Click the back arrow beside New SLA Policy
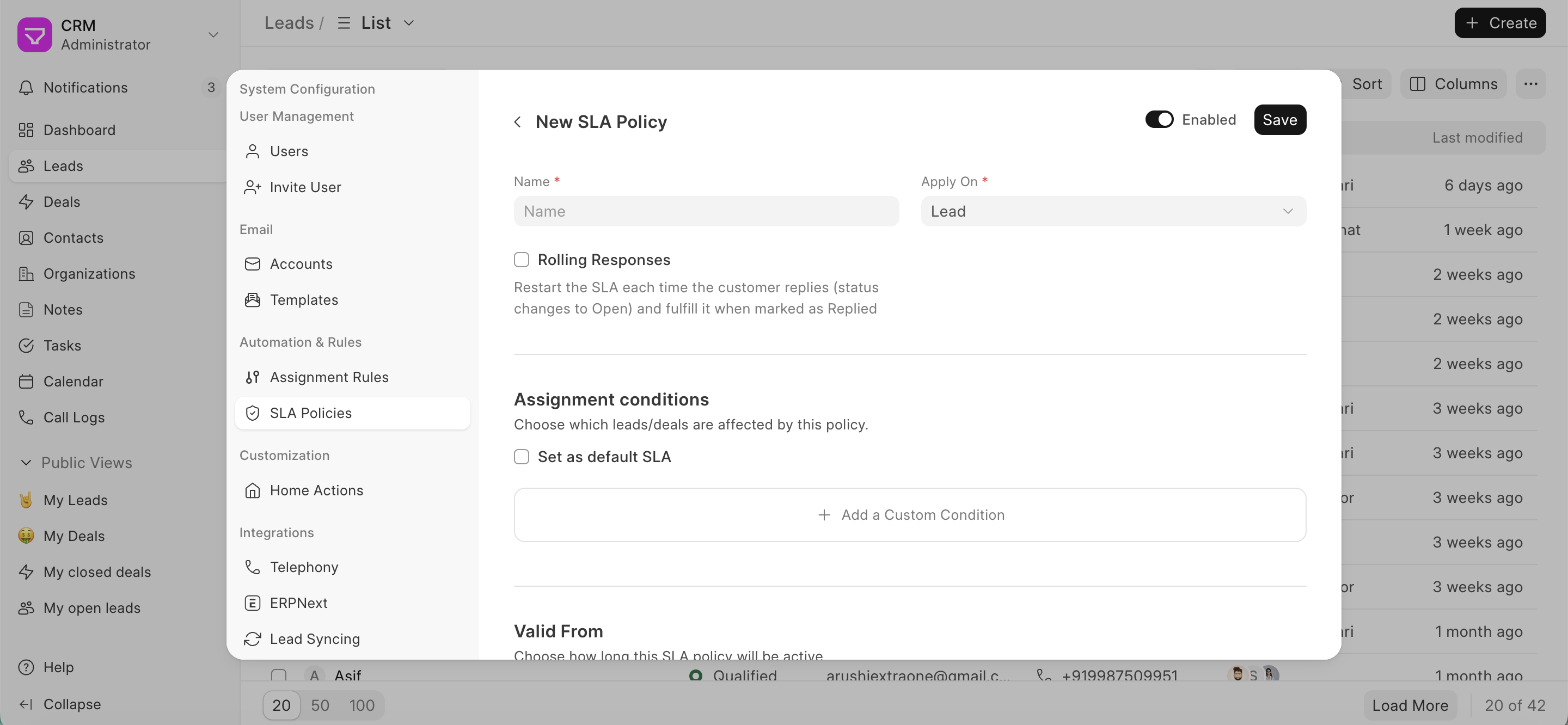Viewport: 1568px width, 725px height. (x=517, y=122)
